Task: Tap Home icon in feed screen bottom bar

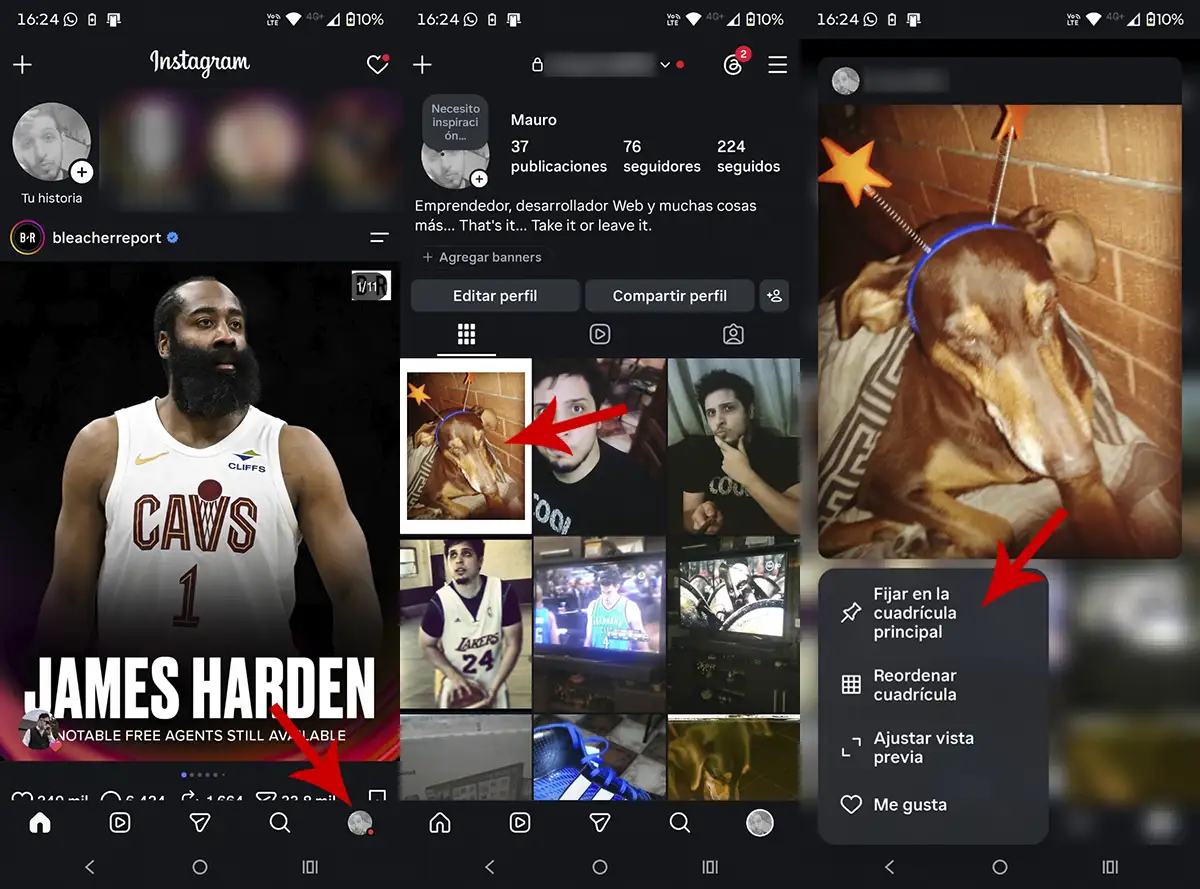Action: [x=40, y=823]
